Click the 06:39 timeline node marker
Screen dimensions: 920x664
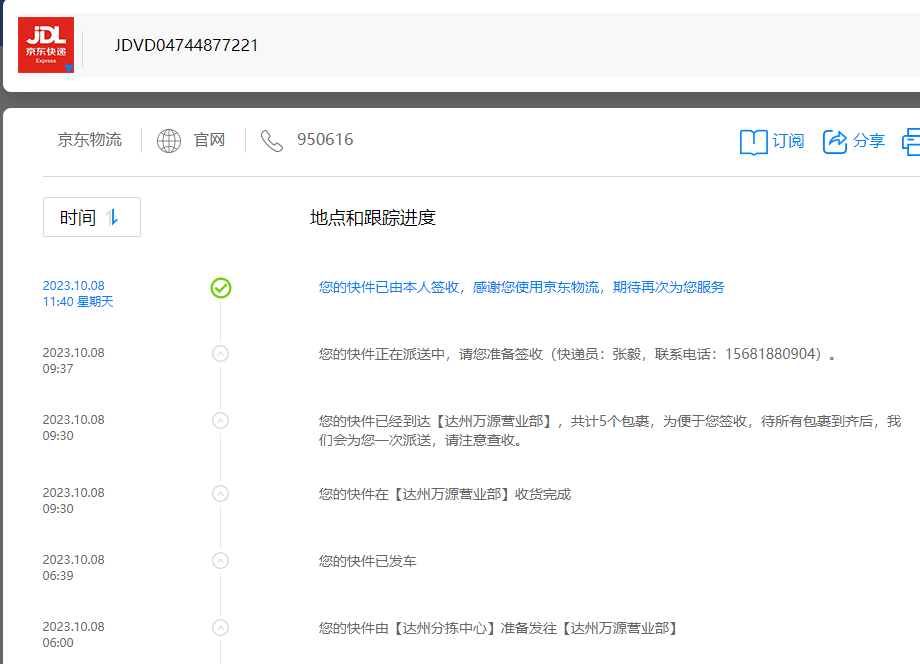221,561
